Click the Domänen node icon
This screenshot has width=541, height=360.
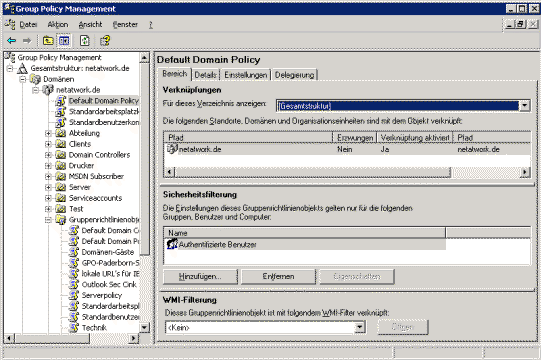[35, 79]
